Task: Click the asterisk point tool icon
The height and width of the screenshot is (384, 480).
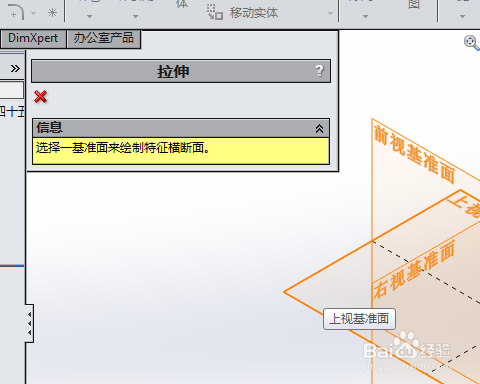Action: click(x=52, y=13)
